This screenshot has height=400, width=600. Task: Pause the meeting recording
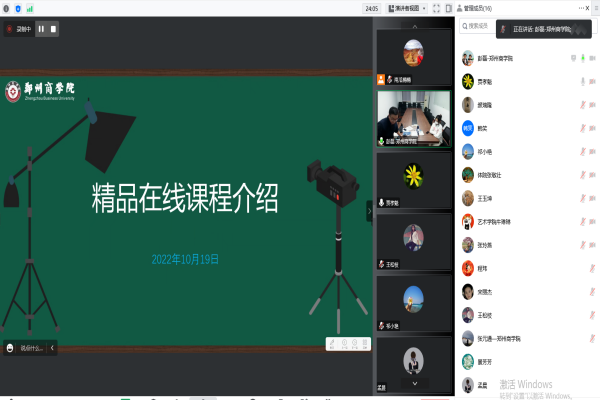pyautogui.click(x=41, y=29)
